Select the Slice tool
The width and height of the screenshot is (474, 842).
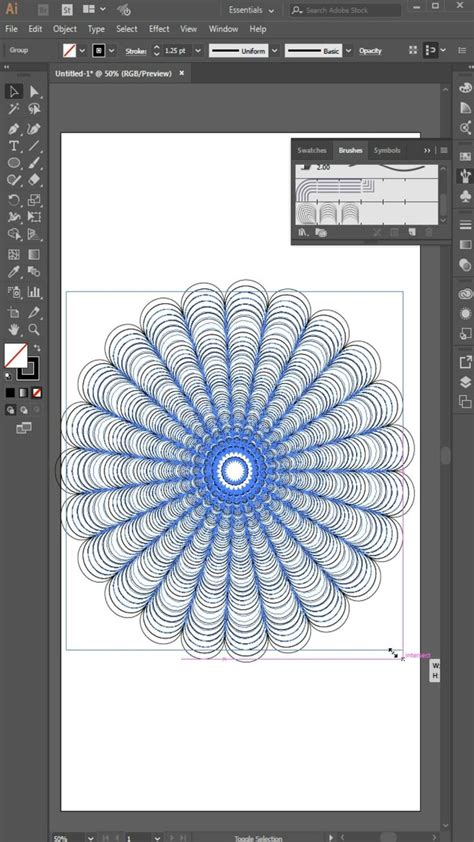pyautogui.click(x=34, y=313)
